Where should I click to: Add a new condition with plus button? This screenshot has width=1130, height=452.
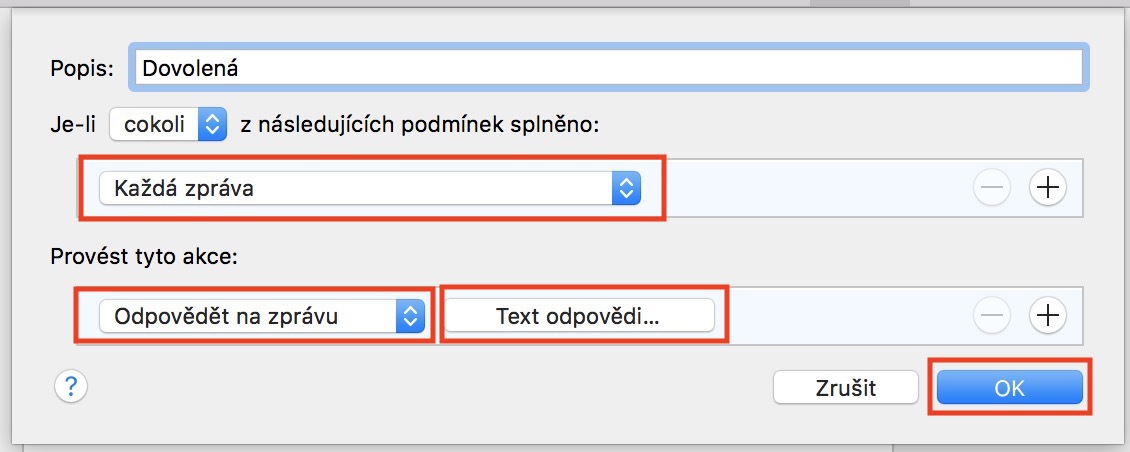click(x=1047, y=187)
